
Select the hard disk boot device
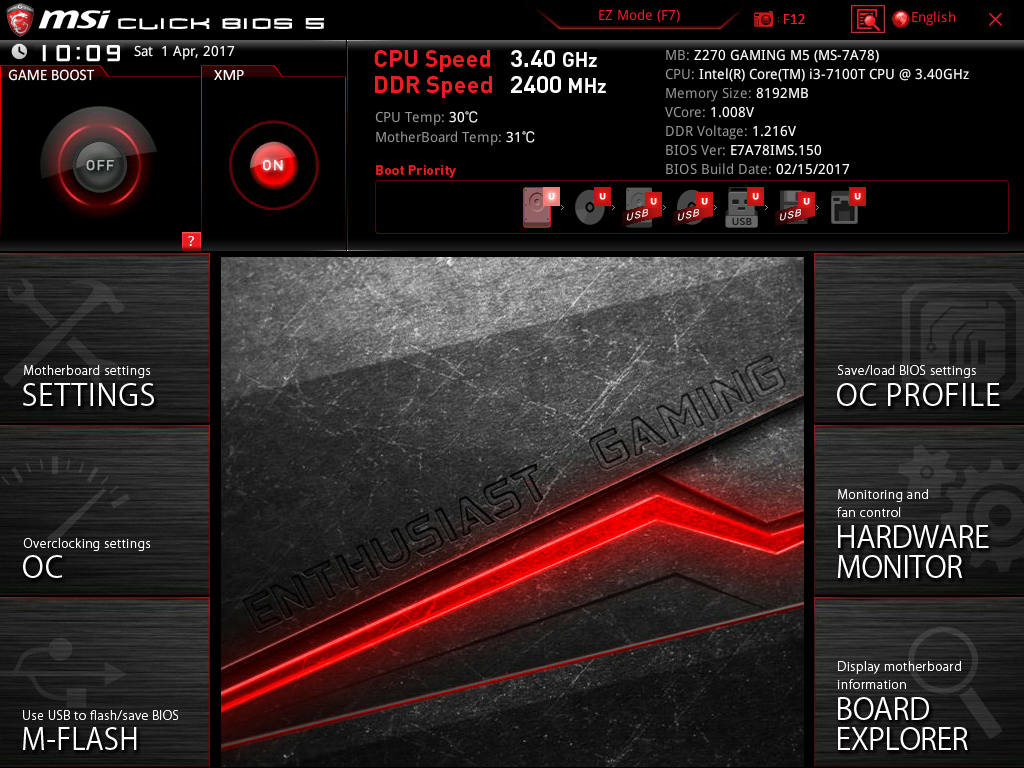(541, 207)
